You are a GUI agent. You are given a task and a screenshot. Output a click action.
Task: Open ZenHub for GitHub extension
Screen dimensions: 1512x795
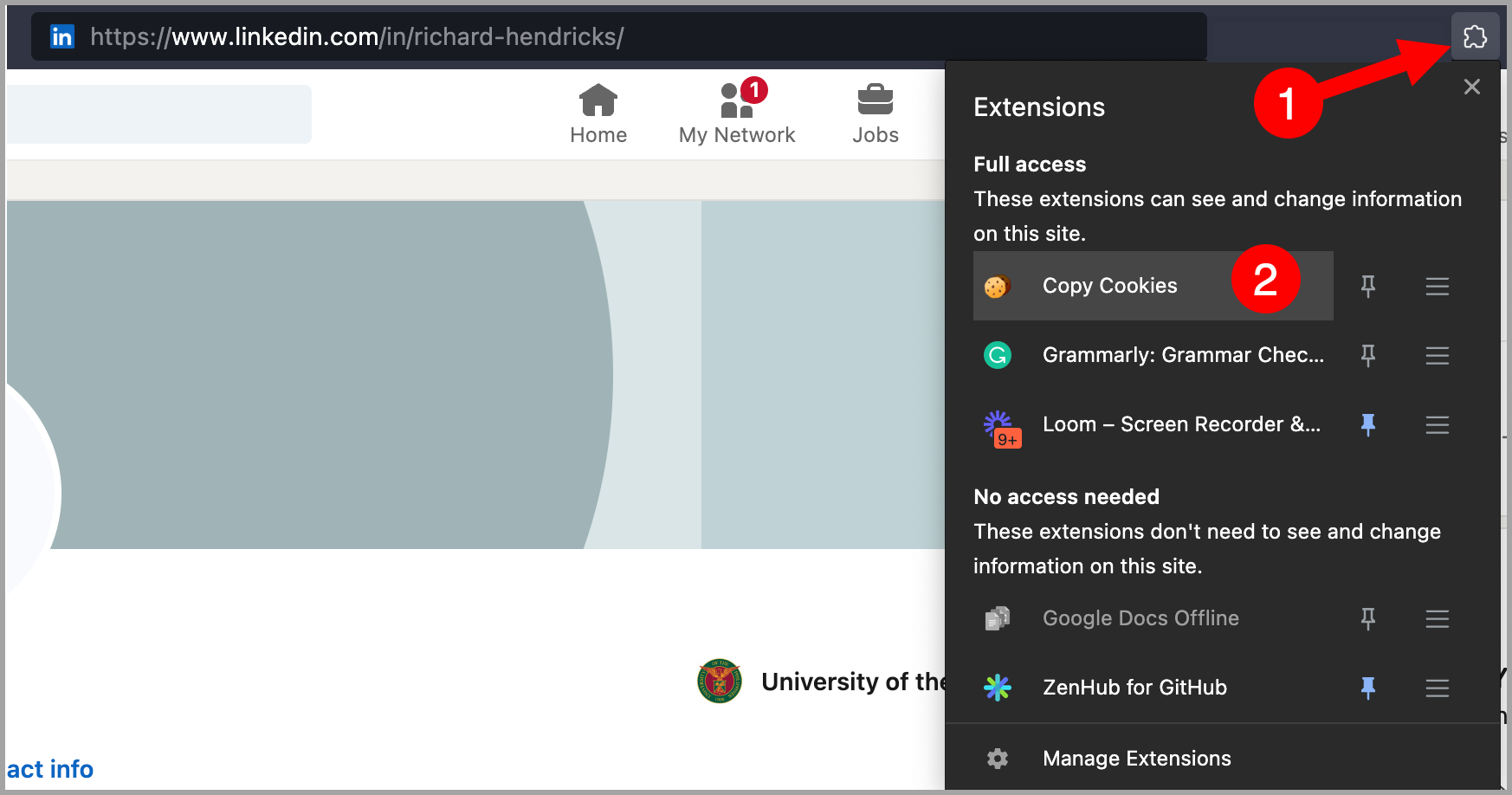click(x=1153, y=688)
